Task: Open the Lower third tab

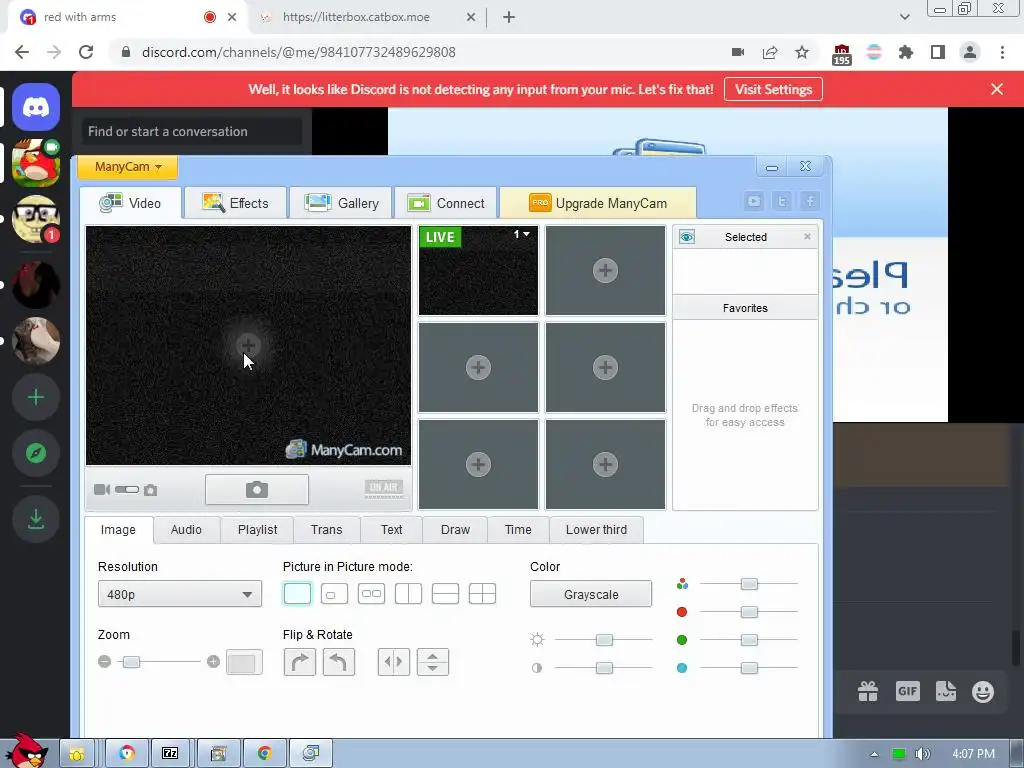Action: (x=596, y=530)
